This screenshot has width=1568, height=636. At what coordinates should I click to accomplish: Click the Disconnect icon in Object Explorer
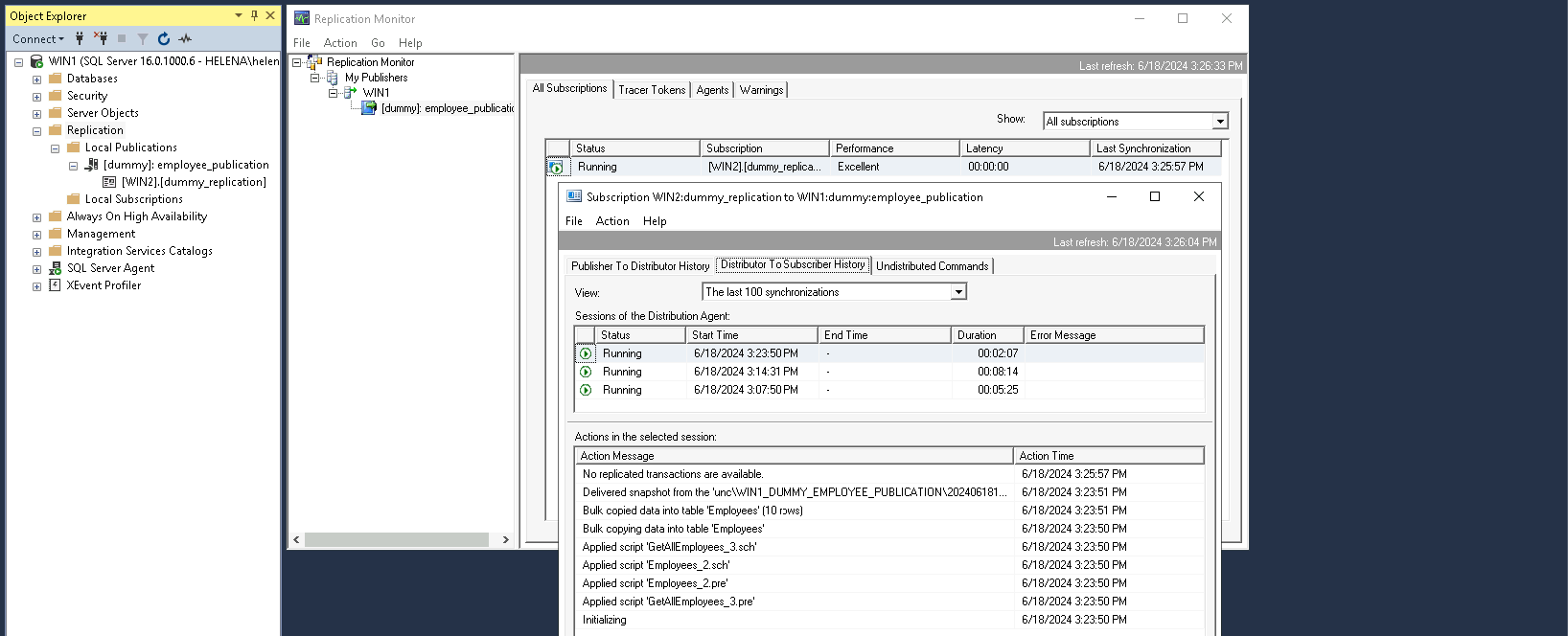point(101,38)
